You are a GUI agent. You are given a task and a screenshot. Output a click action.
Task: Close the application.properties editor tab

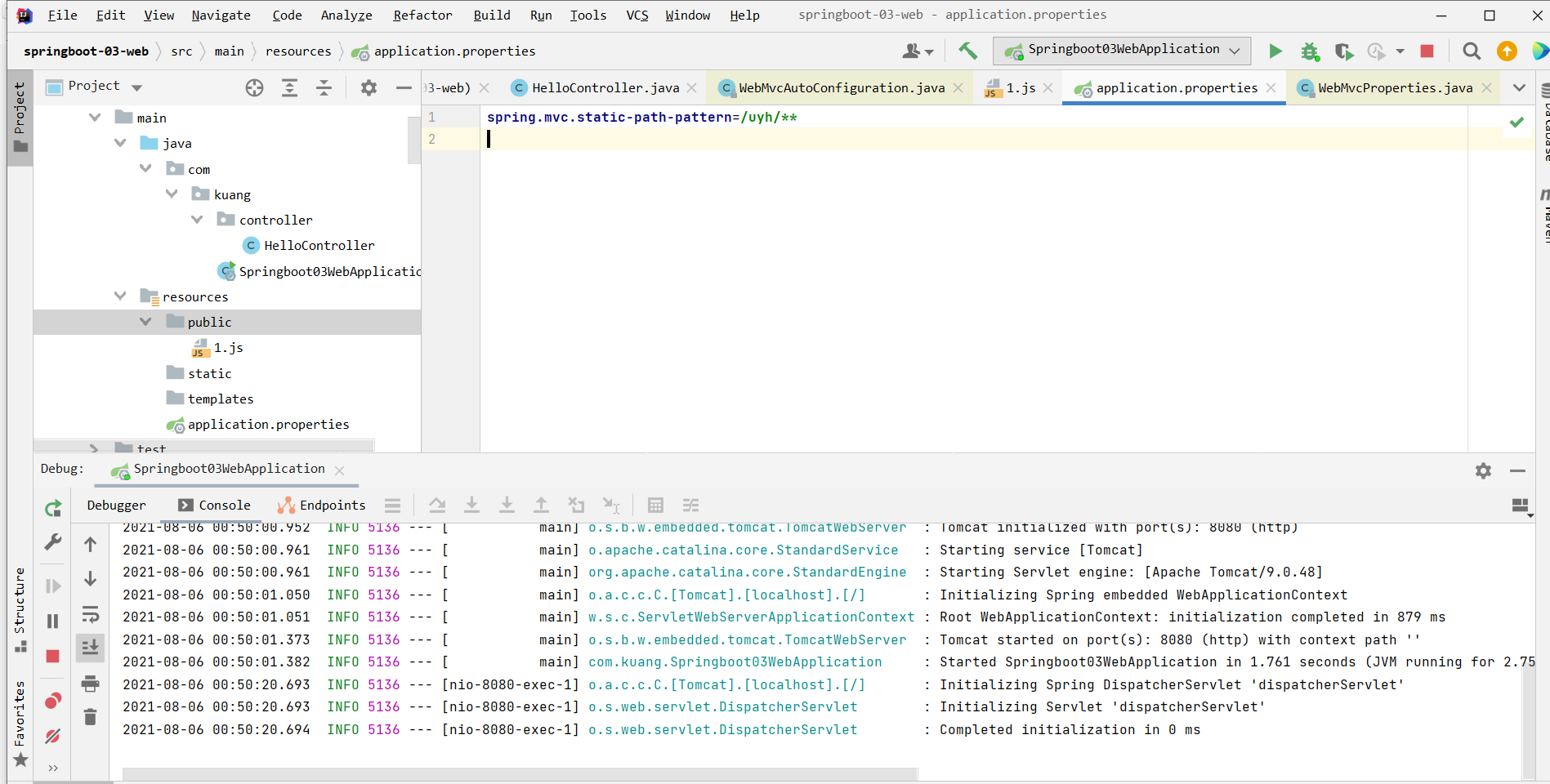click(1271, 88)
